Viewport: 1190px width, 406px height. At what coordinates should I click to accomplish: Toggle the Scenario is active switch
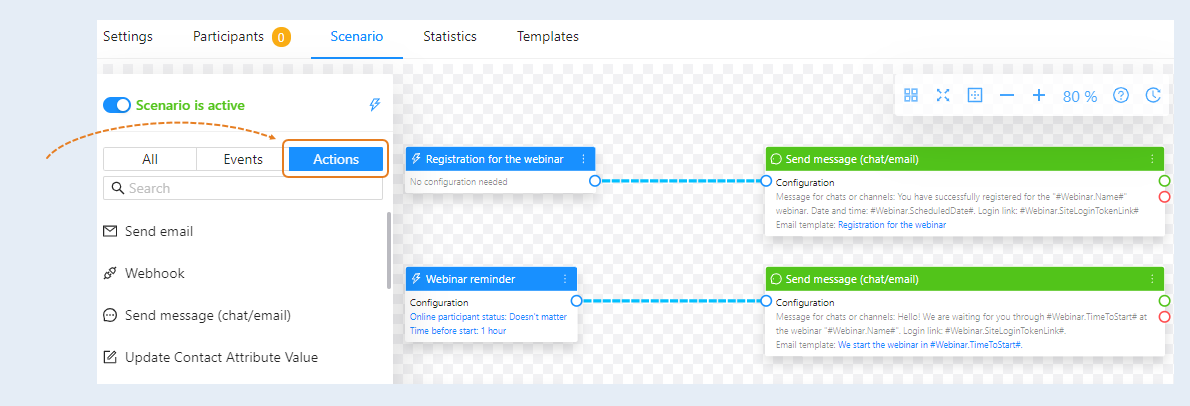(x=117, y=105)
